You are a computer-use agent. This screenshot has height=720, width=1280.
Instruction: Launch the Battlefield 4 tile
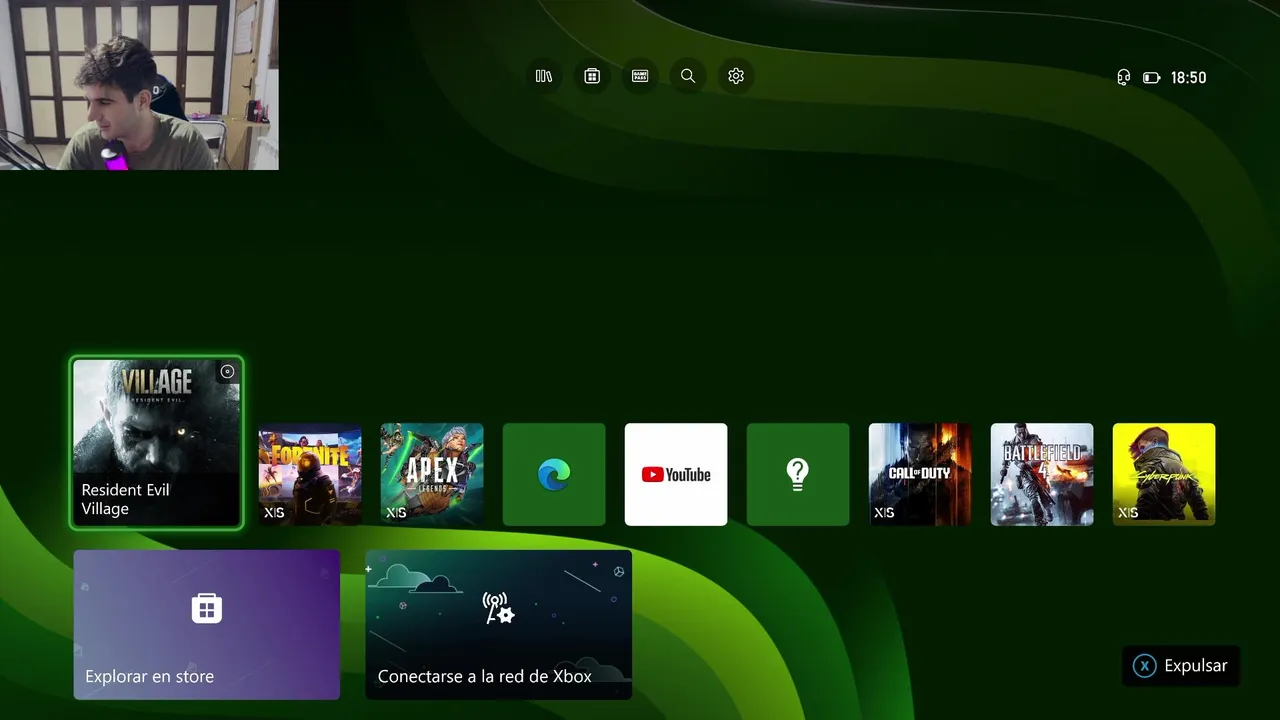click(1042, 474)
